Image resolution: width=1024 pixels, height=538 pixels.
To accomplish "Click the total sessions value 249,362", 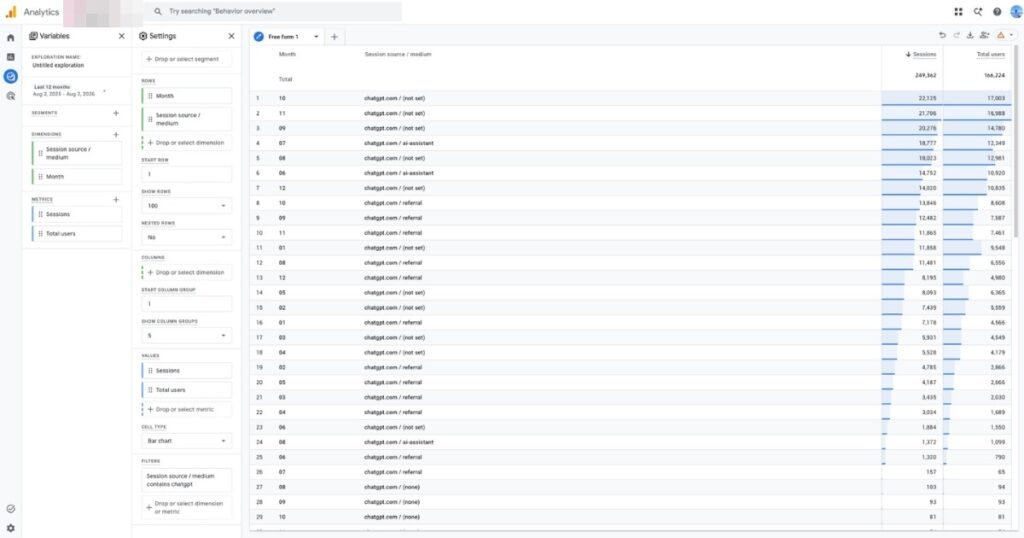I will 925,75.
